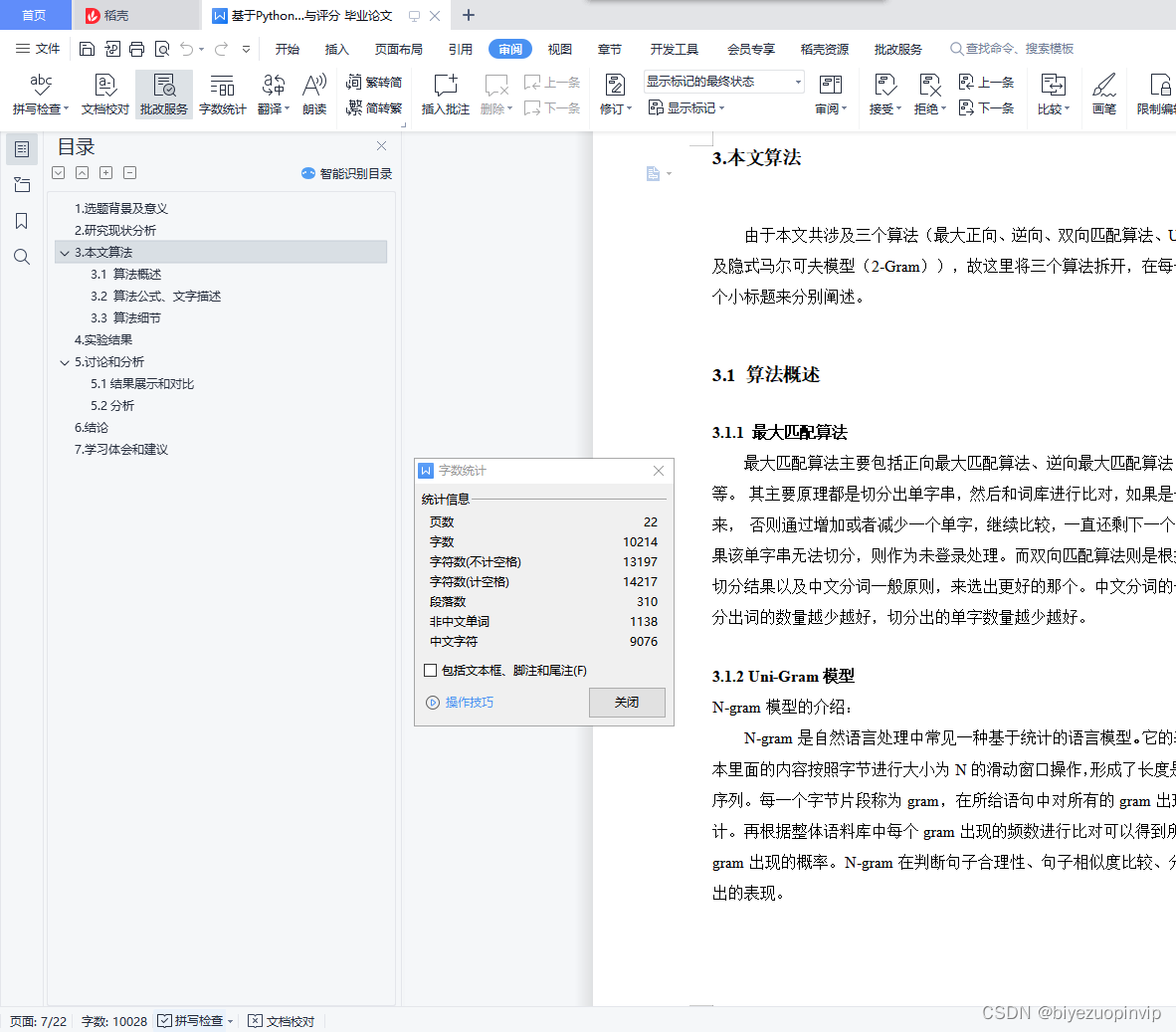Collapse the 5.讨论和分析 outline section

click(64, 361)
